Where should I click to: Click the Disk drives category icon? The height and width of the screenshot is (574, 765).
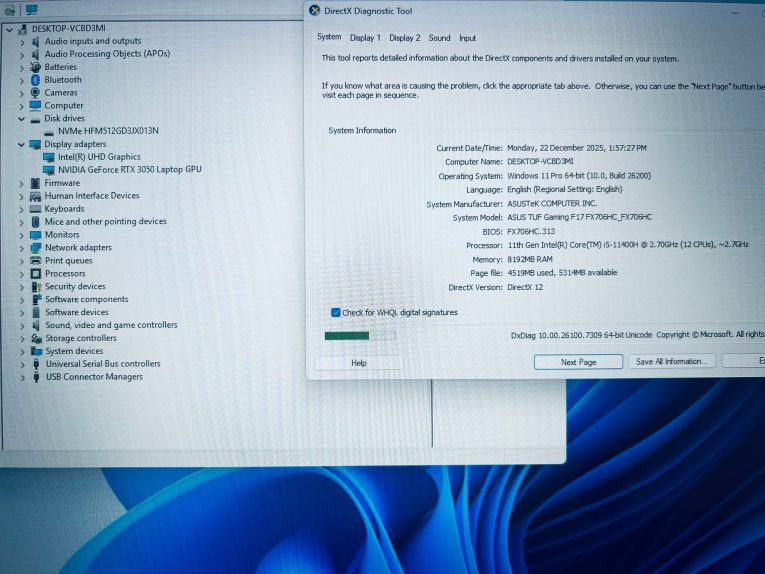tap(35, 119)
